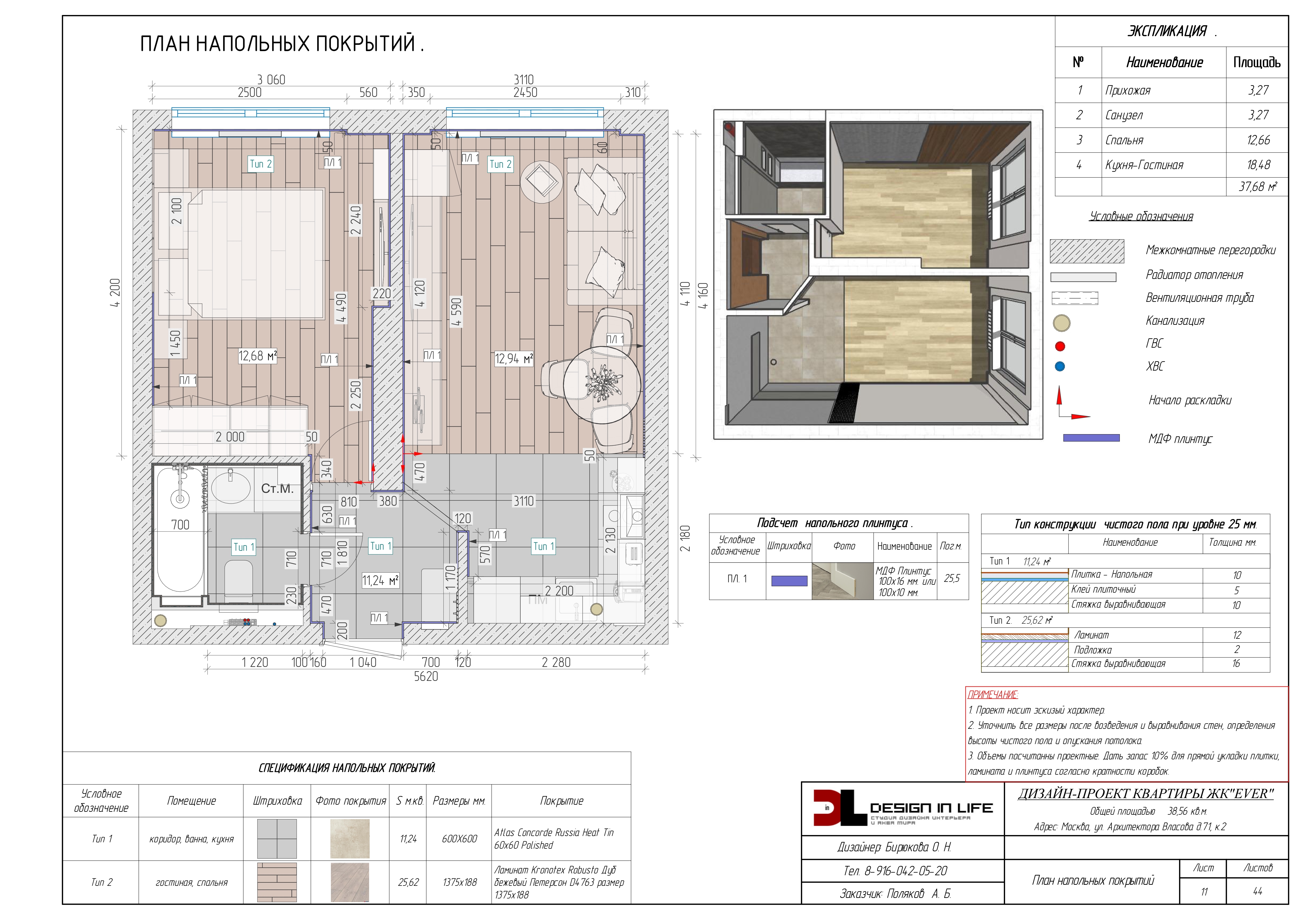This screenshot has height=924, width=1307.
Task: Select the Санузел row name
Action: tap(1124, 115)
